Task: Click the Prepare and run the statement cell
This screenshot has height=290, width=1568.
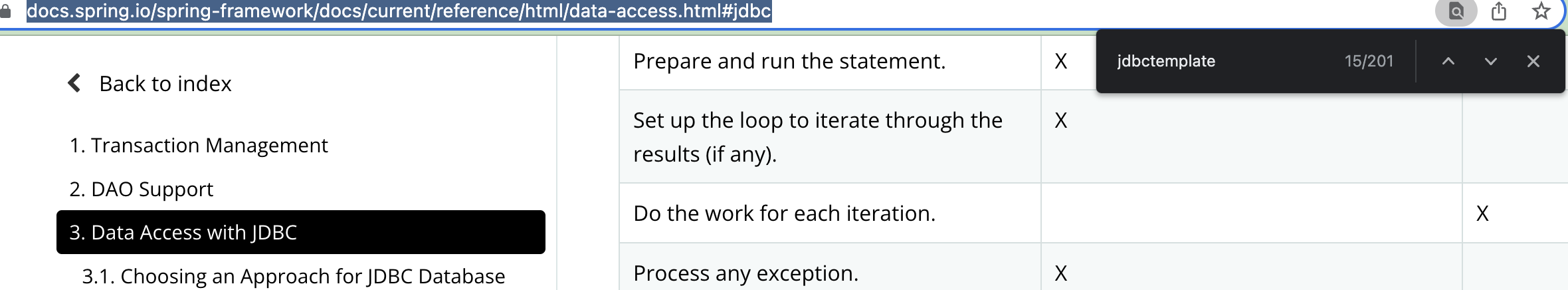Action: (x=789, y=61)
